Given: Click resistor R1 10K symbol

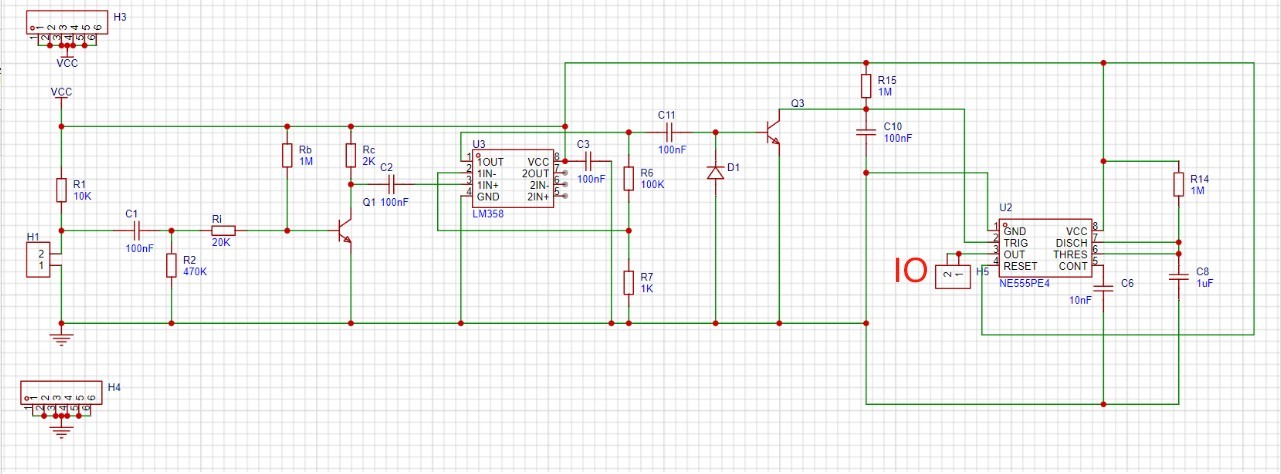Looking at the screenshot, I should pos(62,188).
